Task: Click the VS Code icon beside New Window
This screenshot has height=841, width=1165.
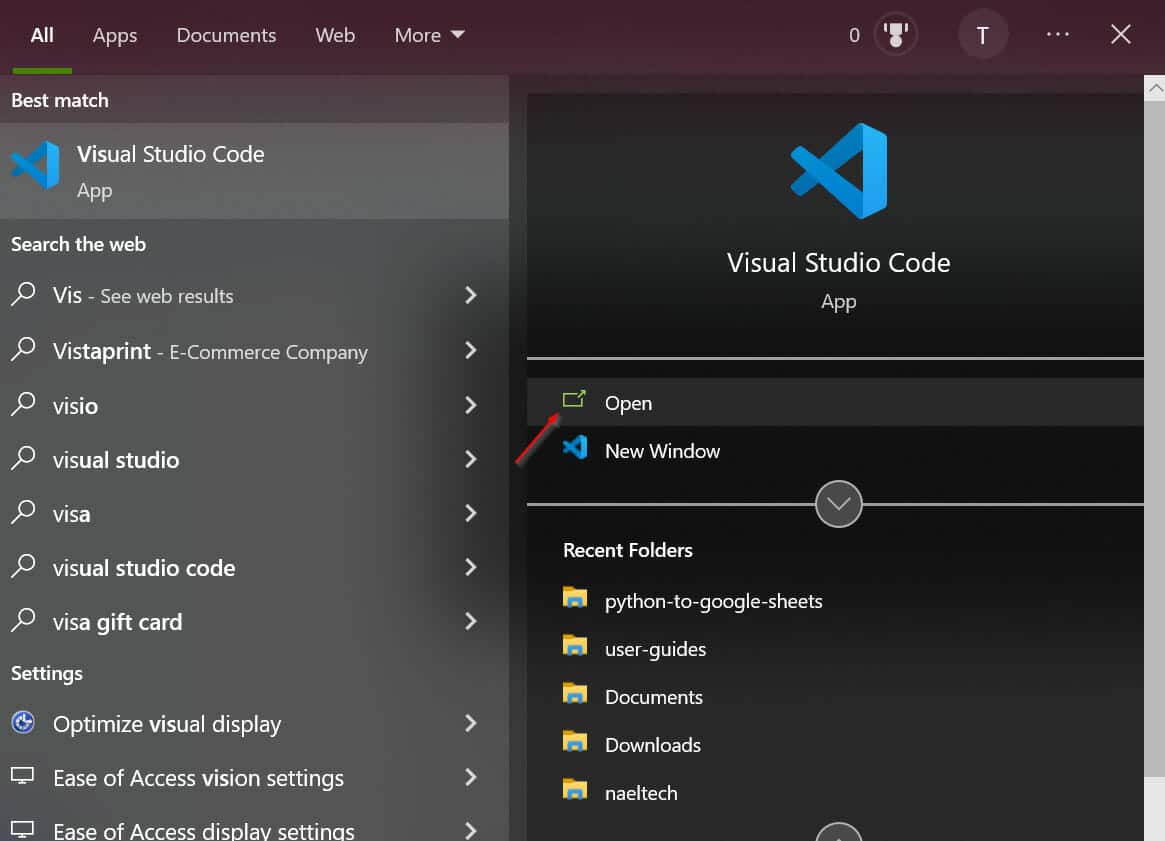Action: [x=575, y=447]
